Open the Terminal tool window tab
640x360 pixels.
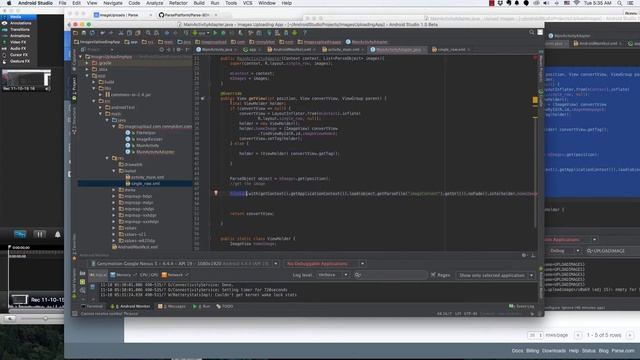click(x=92, y=306)
